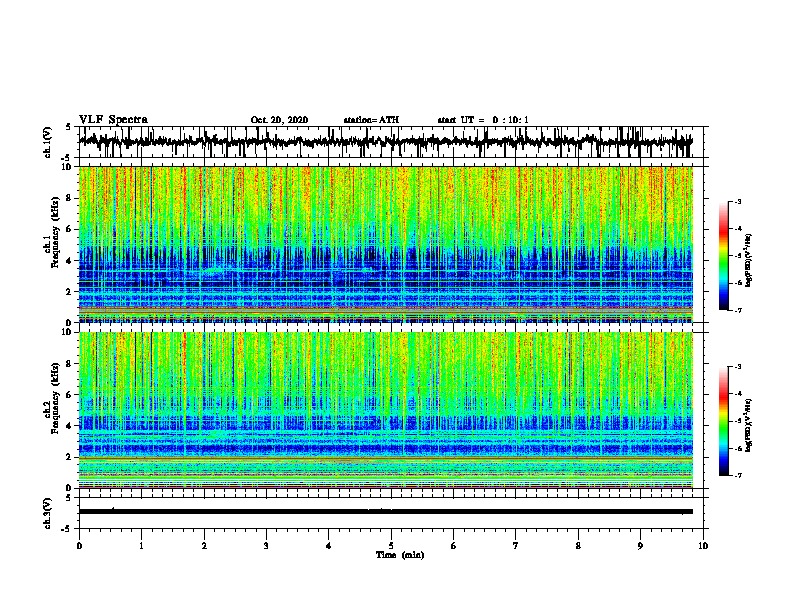The image size is (792, 612).
Task: Click the ch.3 black voltage trace band
Action: click(x=385, y=512)
